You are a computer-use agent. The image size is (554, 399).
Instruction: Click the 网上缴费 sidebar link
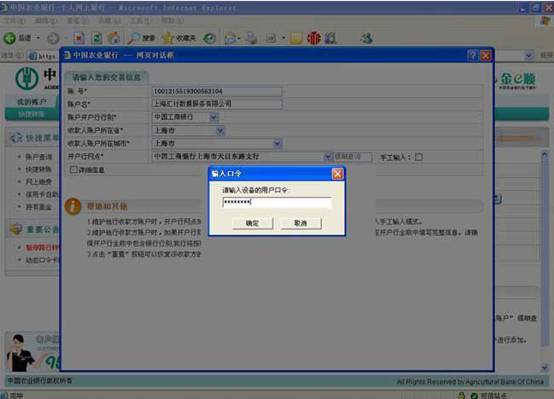(39, 182)
